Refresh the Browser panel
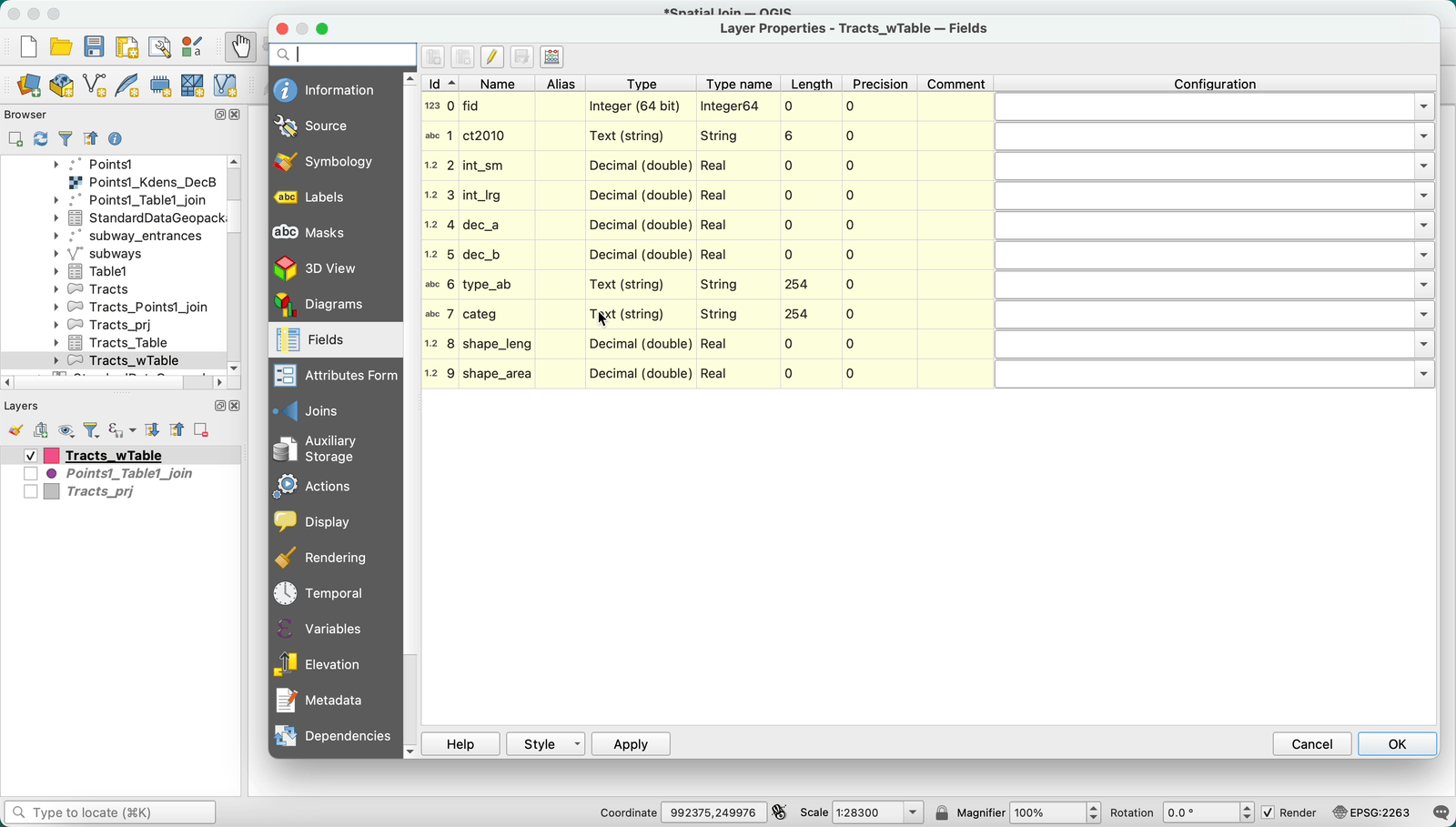The height and width of the screenshot is (827, 1456). [40, 138]
